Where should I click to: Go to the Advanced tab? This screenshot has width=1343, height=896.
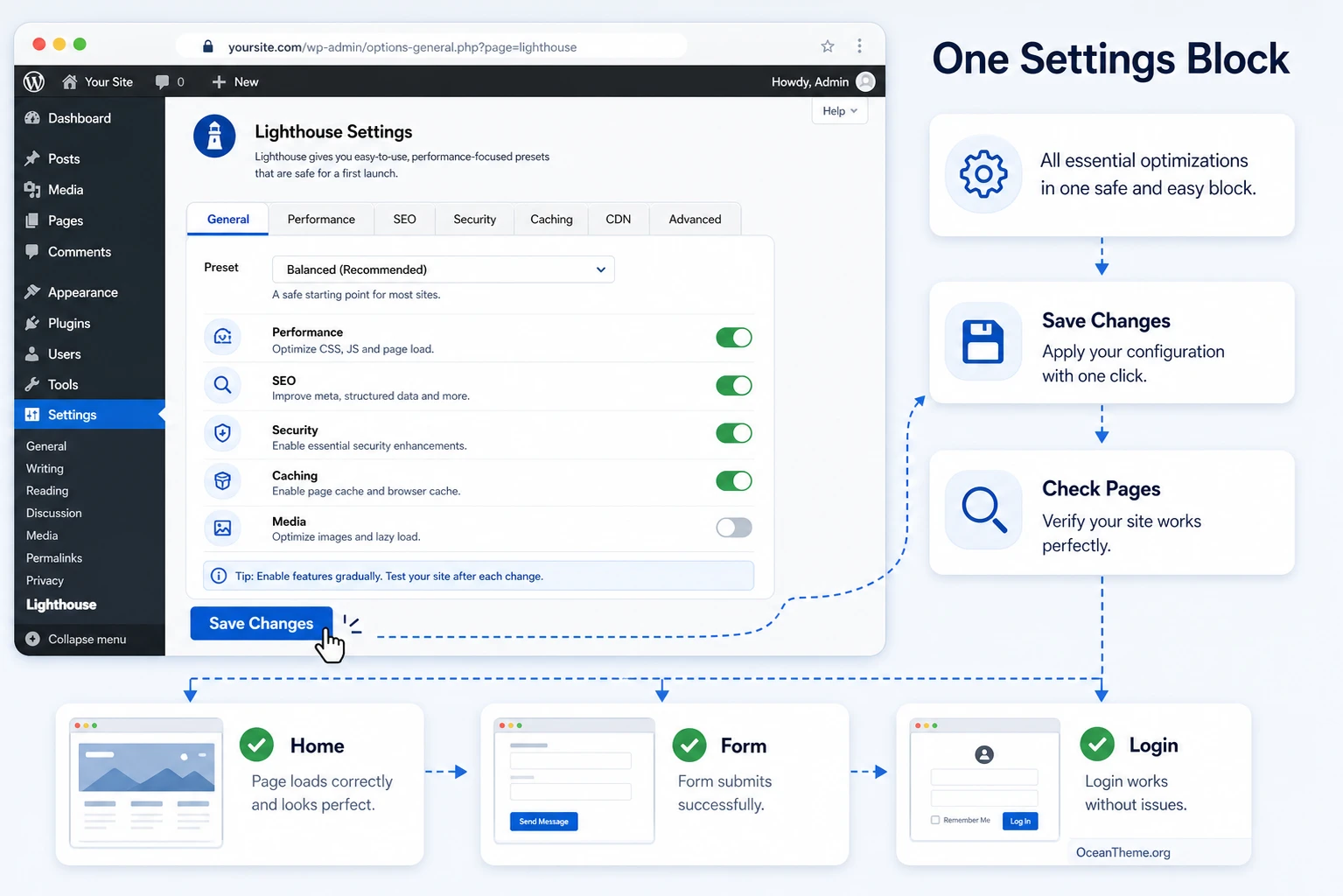[695, 219]
